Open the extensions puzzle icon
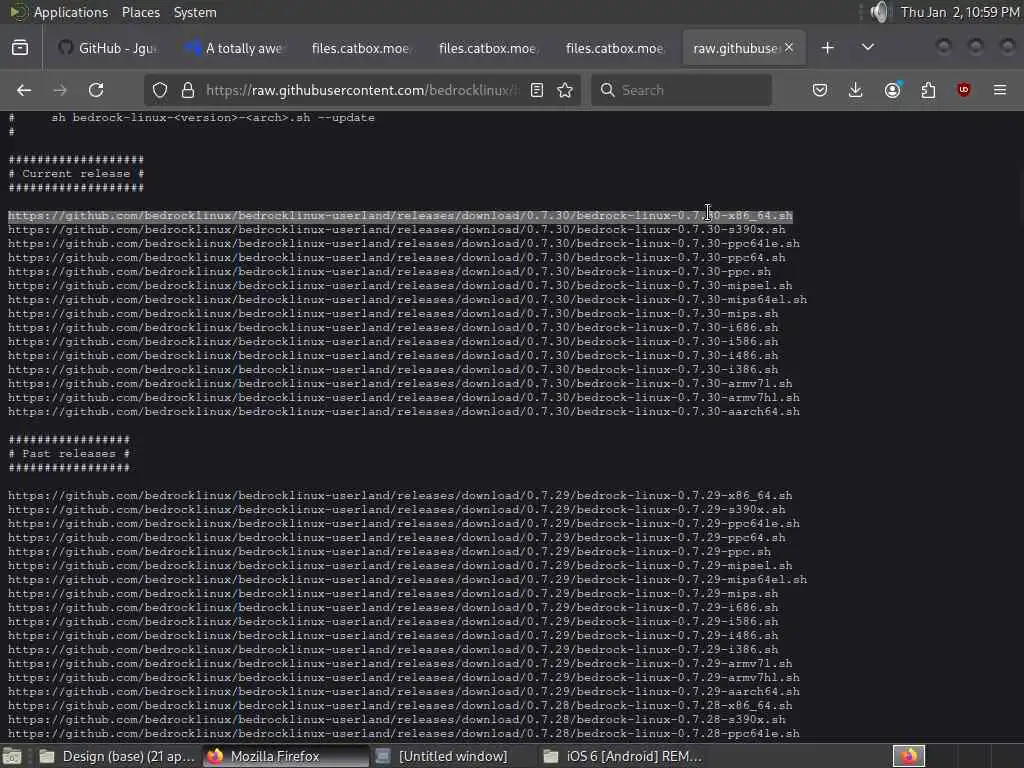 (928, 90)
